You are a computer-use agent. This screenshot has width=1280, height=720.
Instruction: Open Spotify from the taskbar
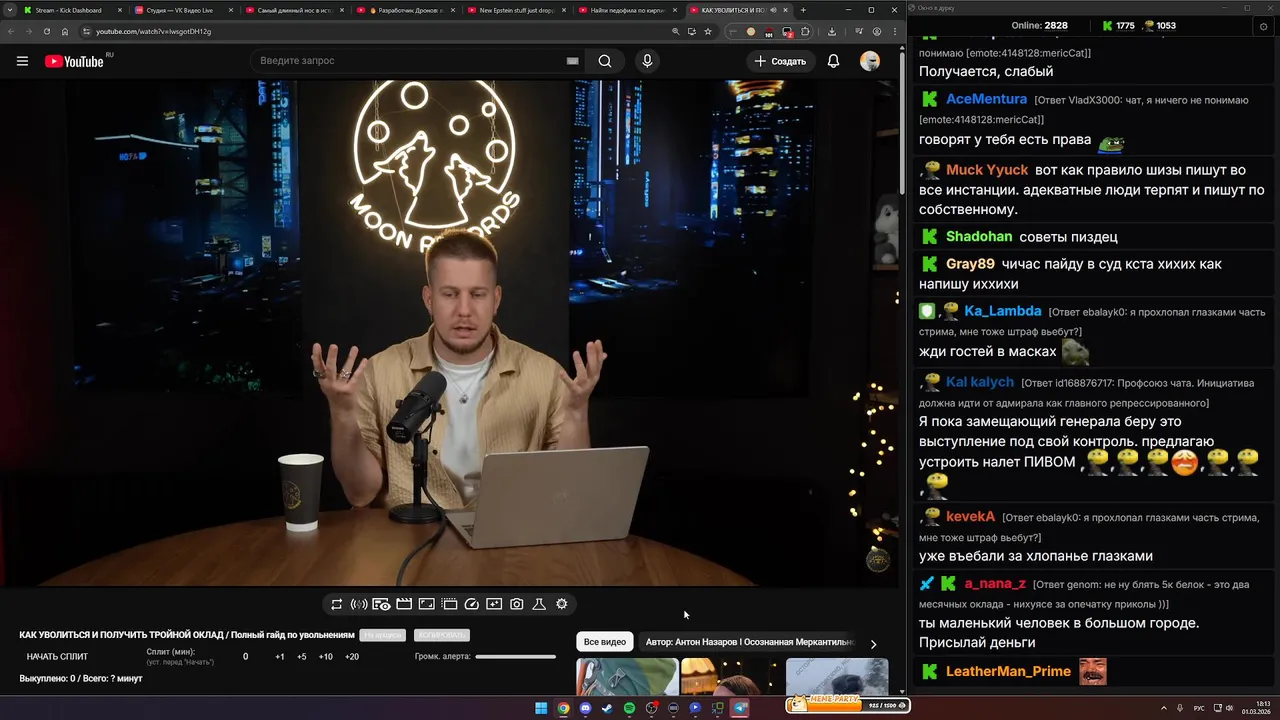pos(629,708)
